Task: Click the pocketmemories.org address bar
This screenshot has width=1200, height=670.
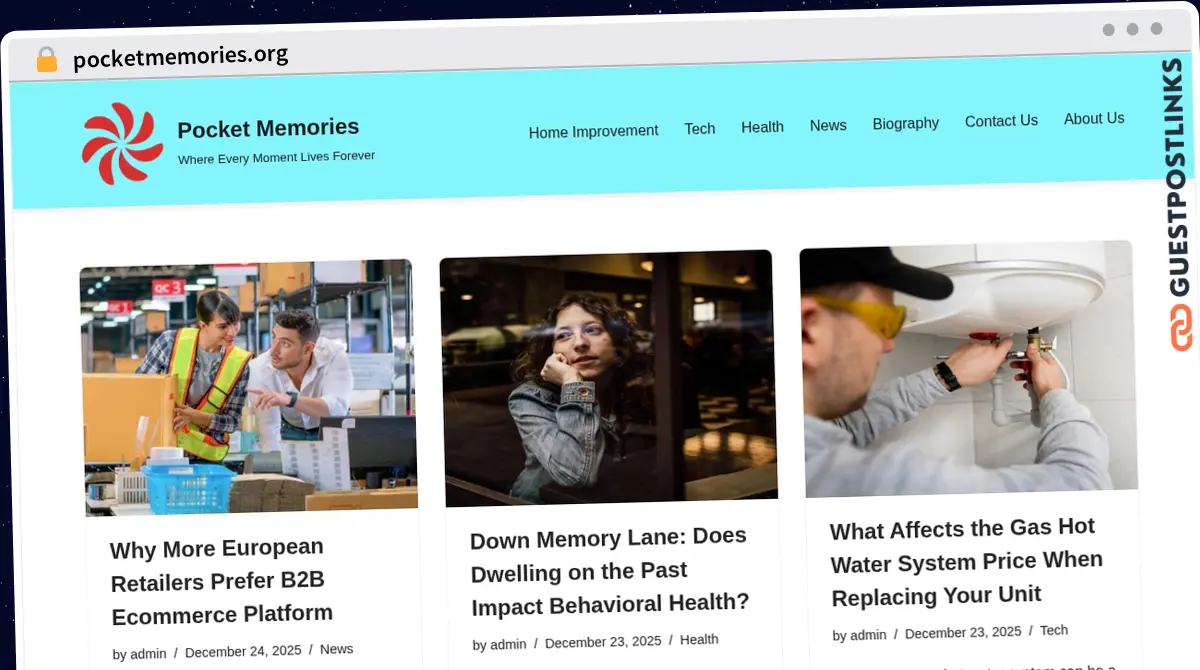Action: [x=181, y=56]
